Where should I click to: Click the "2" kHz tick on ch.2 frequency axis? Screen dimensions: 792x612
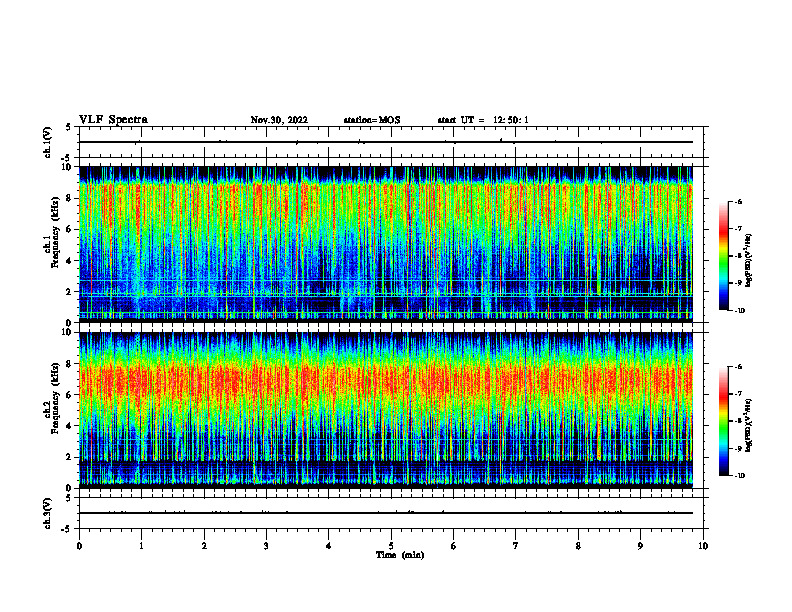point(69,457)
